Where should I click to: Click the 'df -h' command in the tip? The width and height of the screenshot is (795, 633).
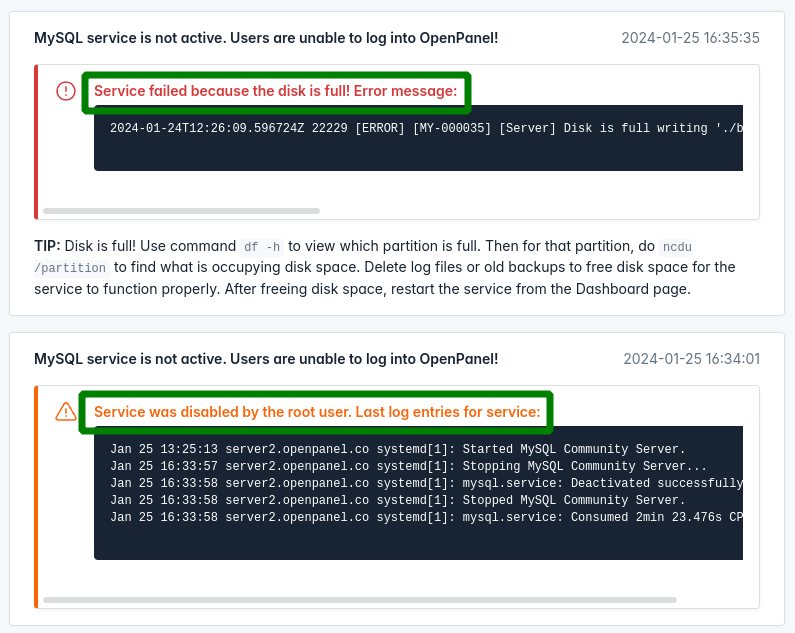[x=263, y=246]
